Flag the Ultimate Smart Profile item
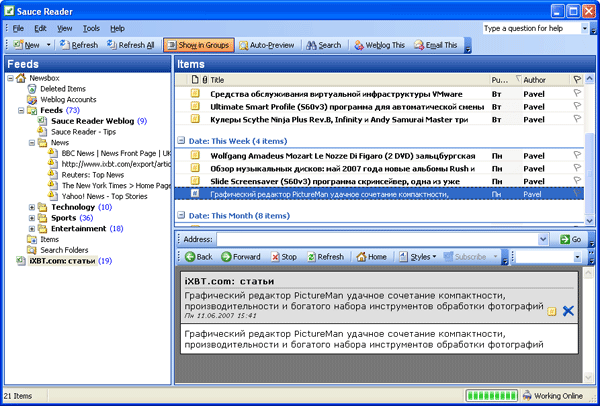 click(x=577, y=106)
